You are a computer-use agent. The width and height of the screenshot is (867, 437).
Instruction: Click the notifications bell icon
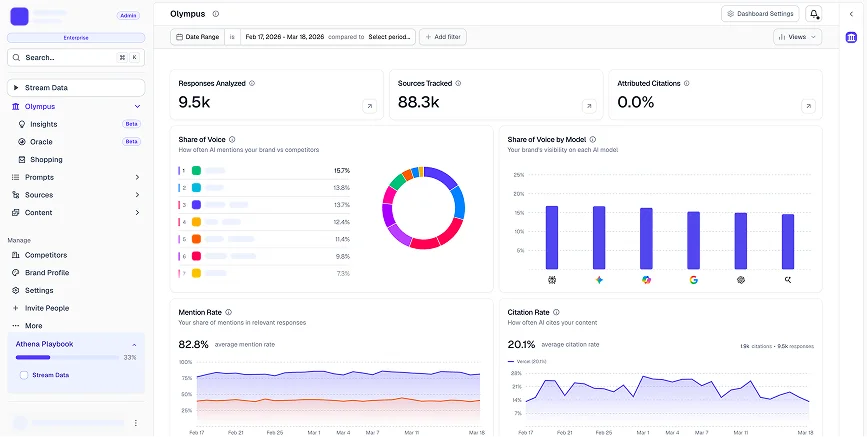tap(814, 14)
